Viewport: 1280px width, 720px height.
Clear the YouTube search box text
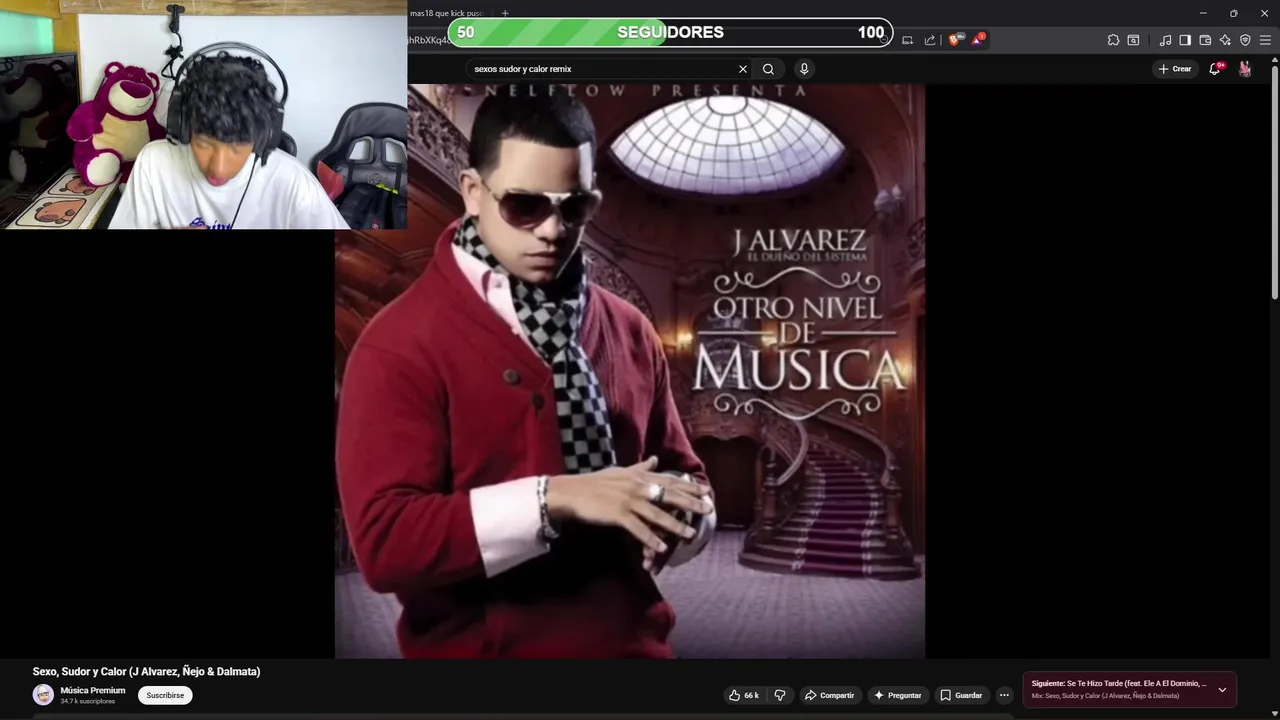point(743,69)
